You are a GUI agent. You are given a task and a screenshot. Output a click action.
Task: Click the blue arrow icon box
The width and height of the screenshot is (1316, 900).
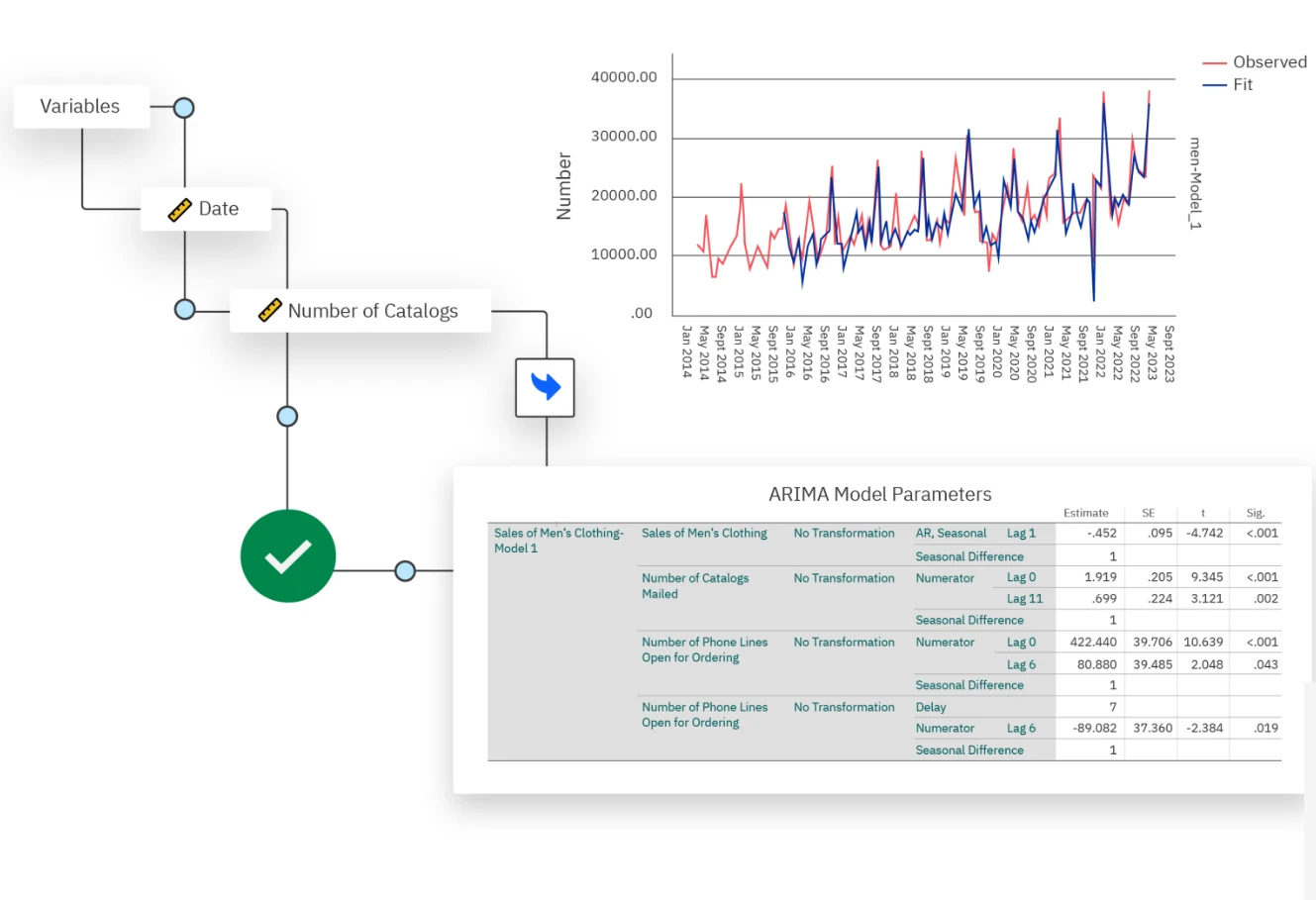[545, 387]
